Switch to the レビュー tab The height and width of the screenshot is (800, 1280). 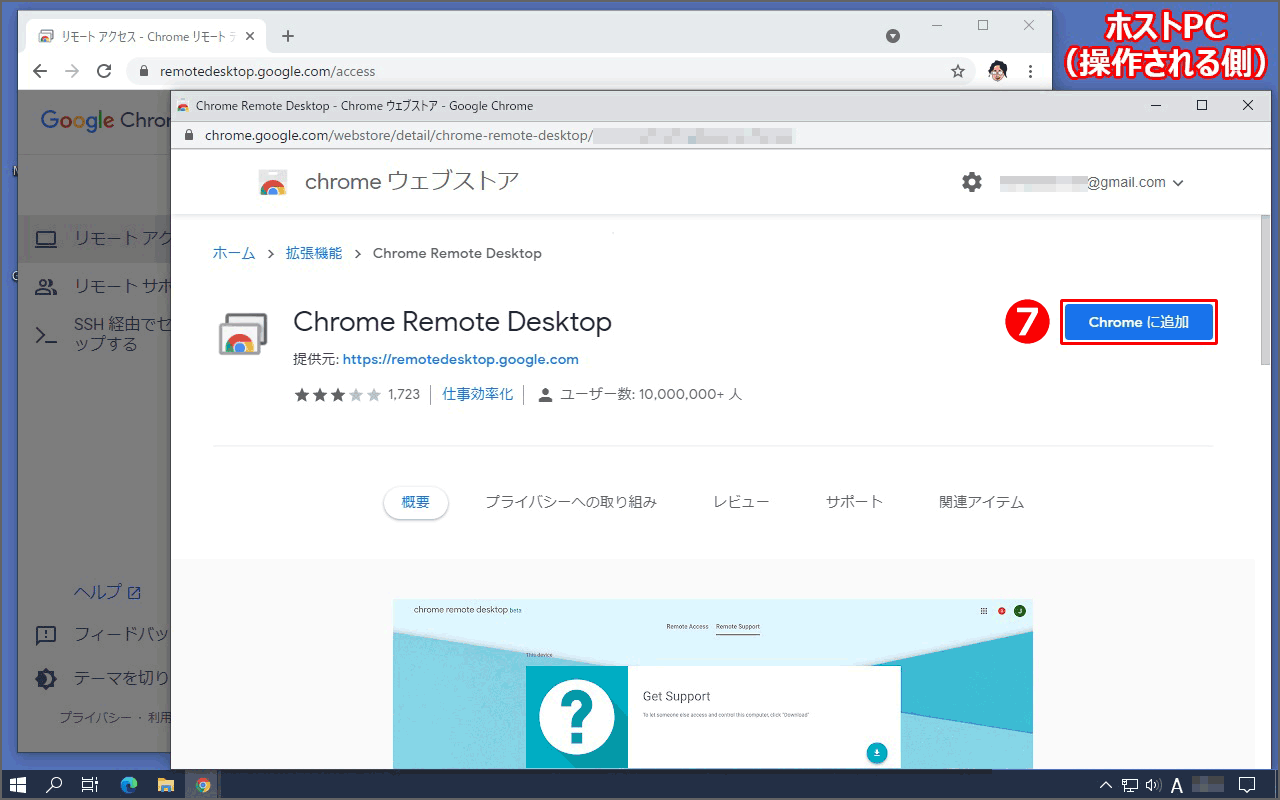tap(741, 502)
